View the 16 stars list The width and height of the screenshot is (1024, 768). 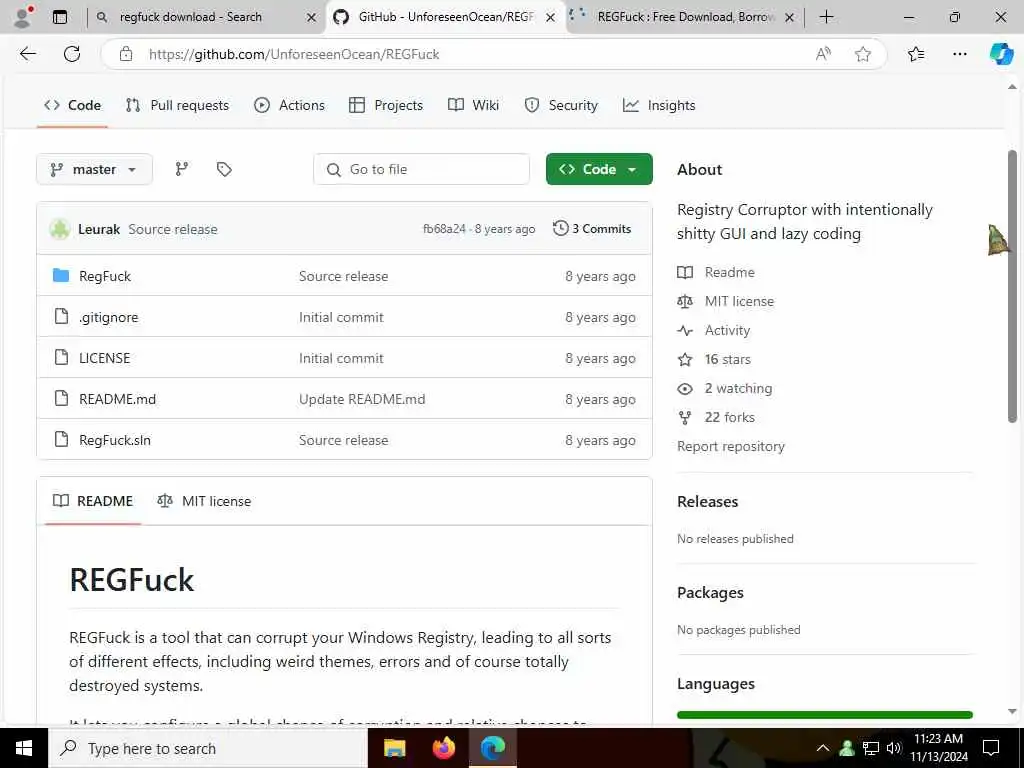(x=714, y=359)
